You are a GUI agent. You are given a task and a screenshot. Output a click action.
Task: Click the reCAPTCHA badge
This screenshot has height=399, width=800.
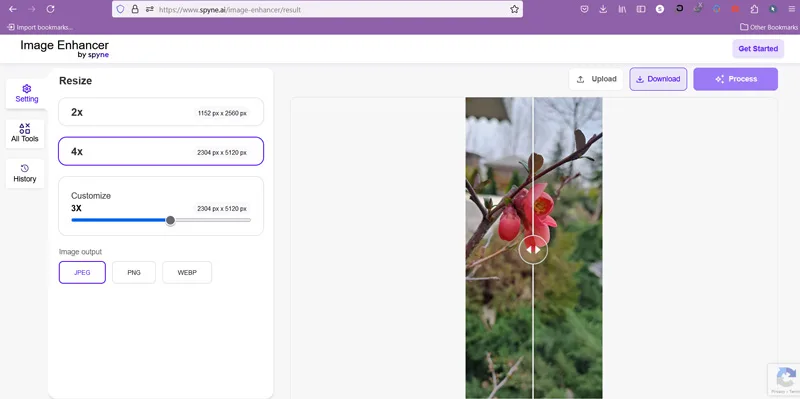point(784,380)
